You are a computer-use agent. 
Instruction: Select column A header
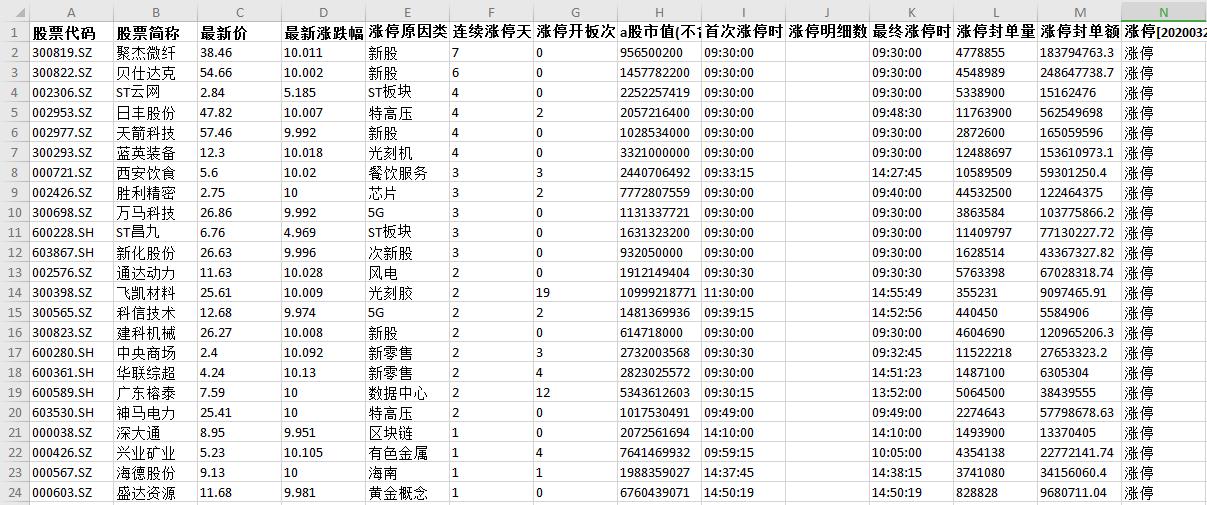tap(71, 11)
